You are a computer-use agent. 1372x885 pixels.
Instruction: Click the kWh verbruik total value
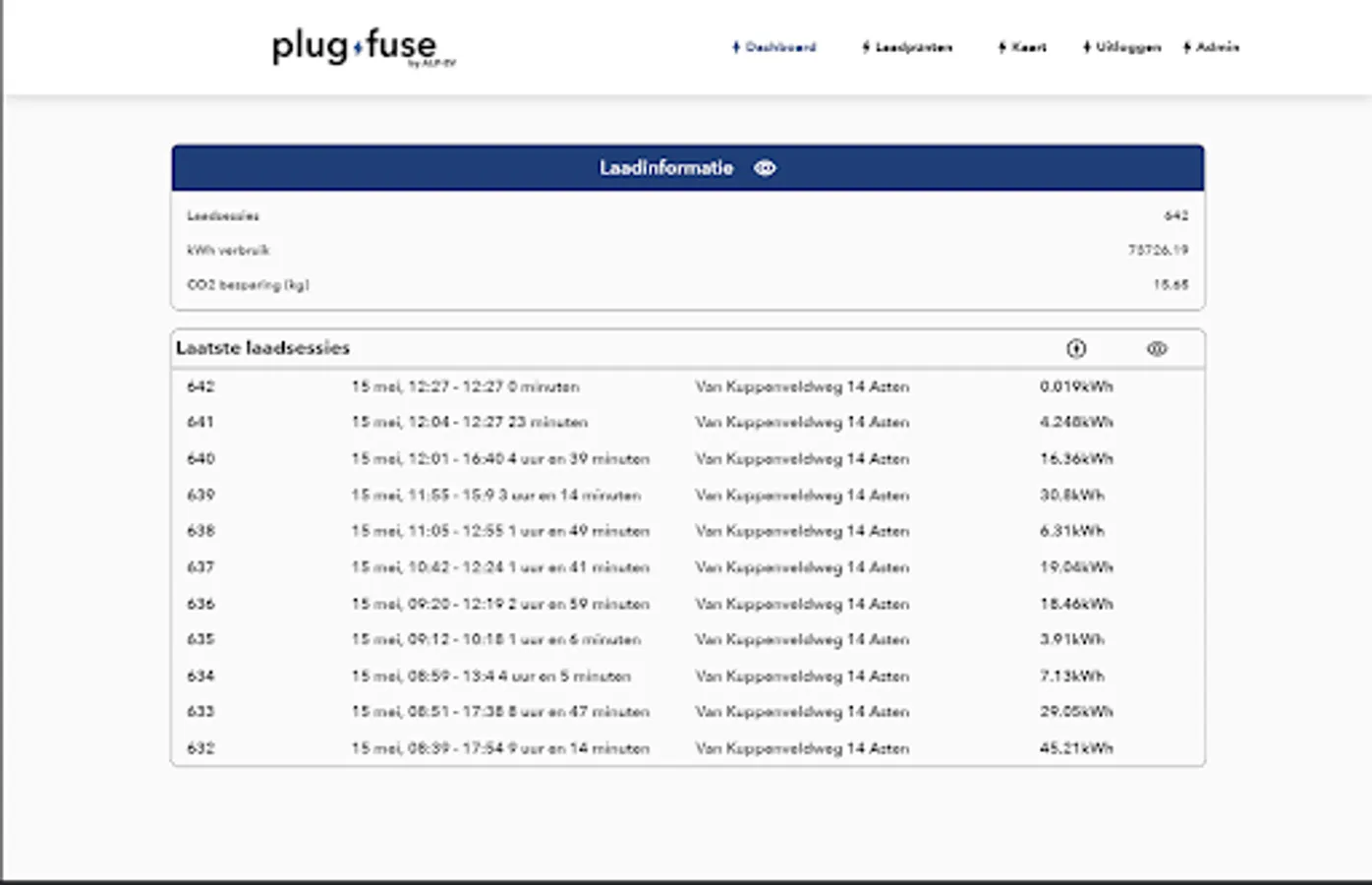(1158, 250)
